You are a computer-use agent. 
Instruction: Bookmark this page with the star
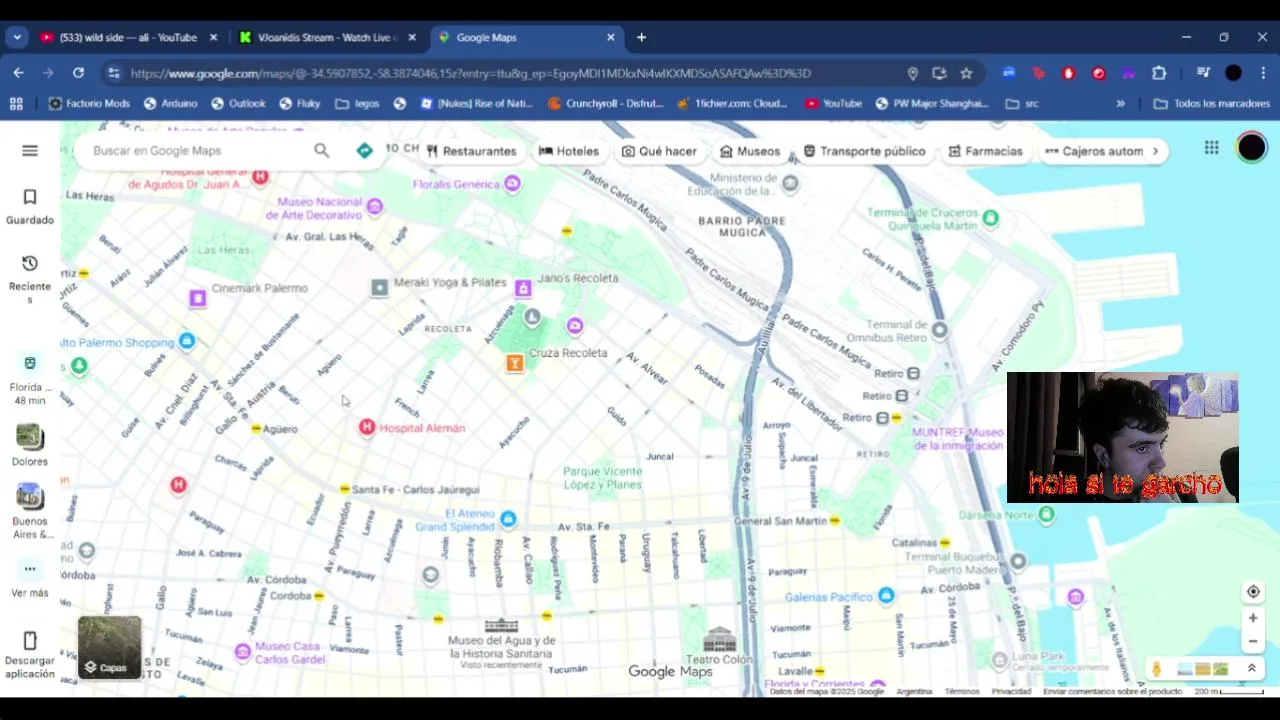(966, 73)
